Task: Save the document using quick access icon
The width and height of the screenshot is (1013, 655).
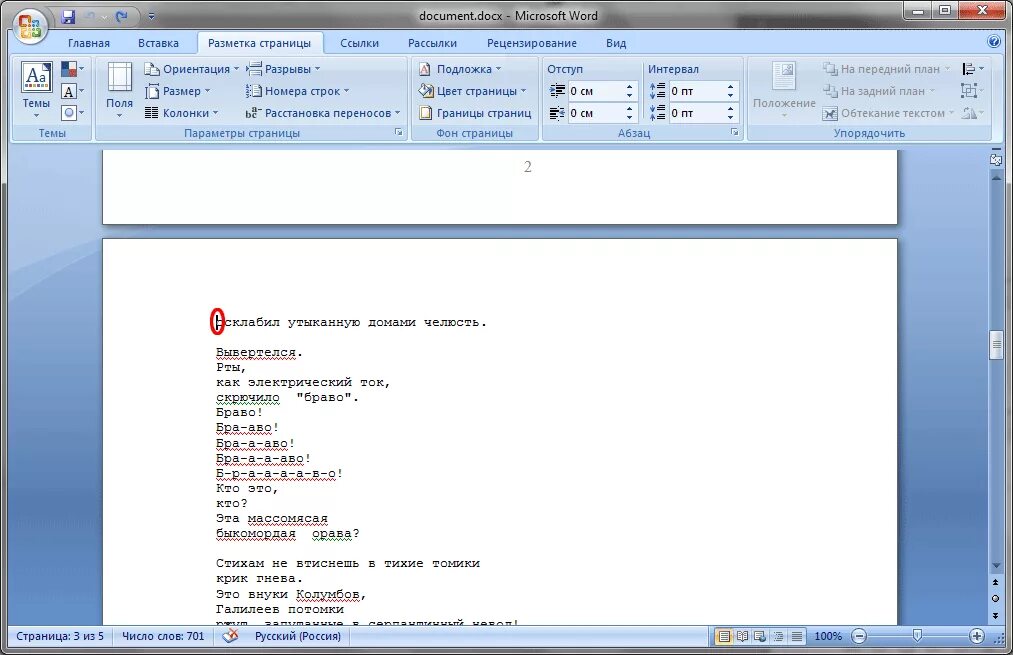Action: pos(68,17)
